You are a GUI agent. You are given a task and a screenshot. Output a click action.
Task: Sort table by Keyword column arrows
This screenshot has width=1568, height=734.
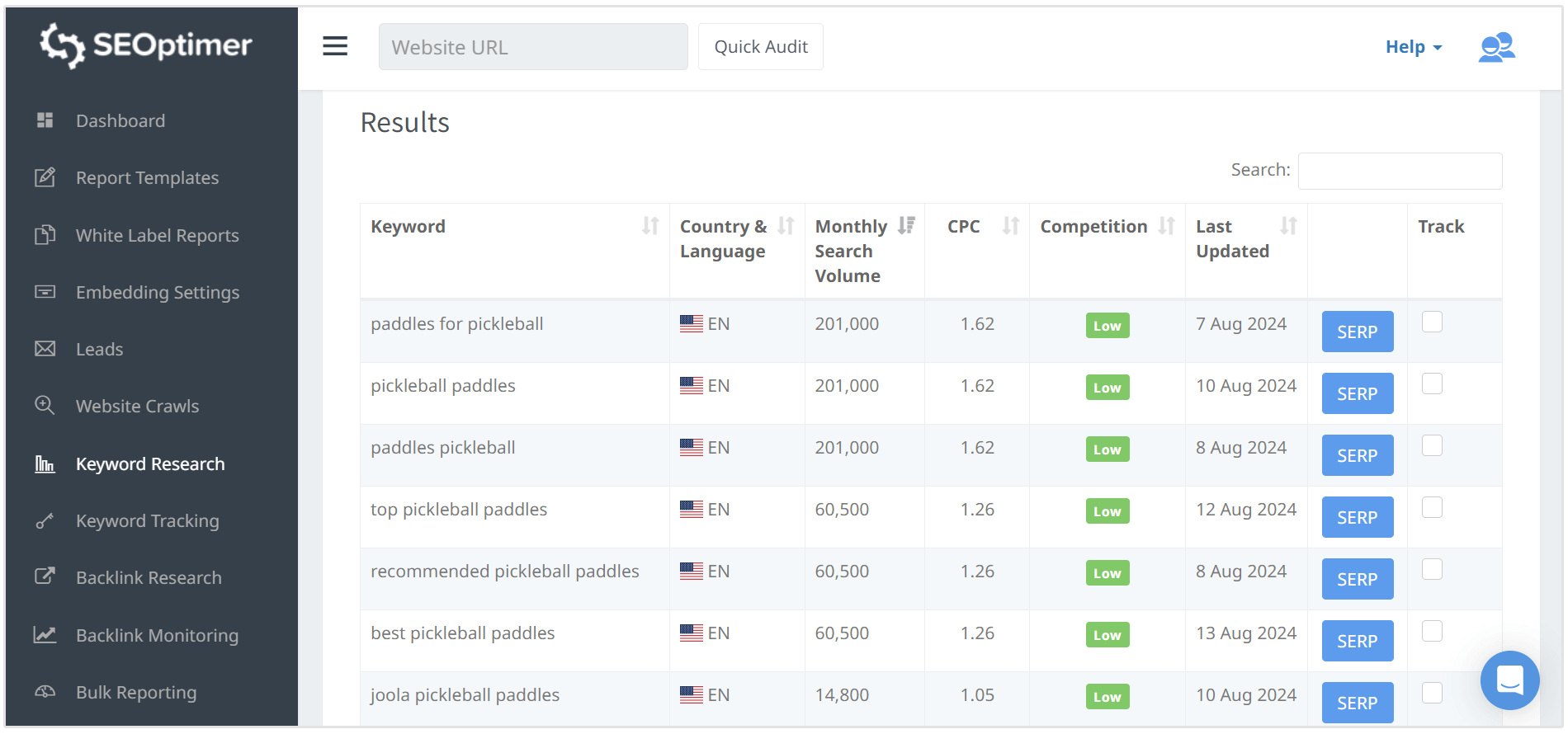[650, 226]
